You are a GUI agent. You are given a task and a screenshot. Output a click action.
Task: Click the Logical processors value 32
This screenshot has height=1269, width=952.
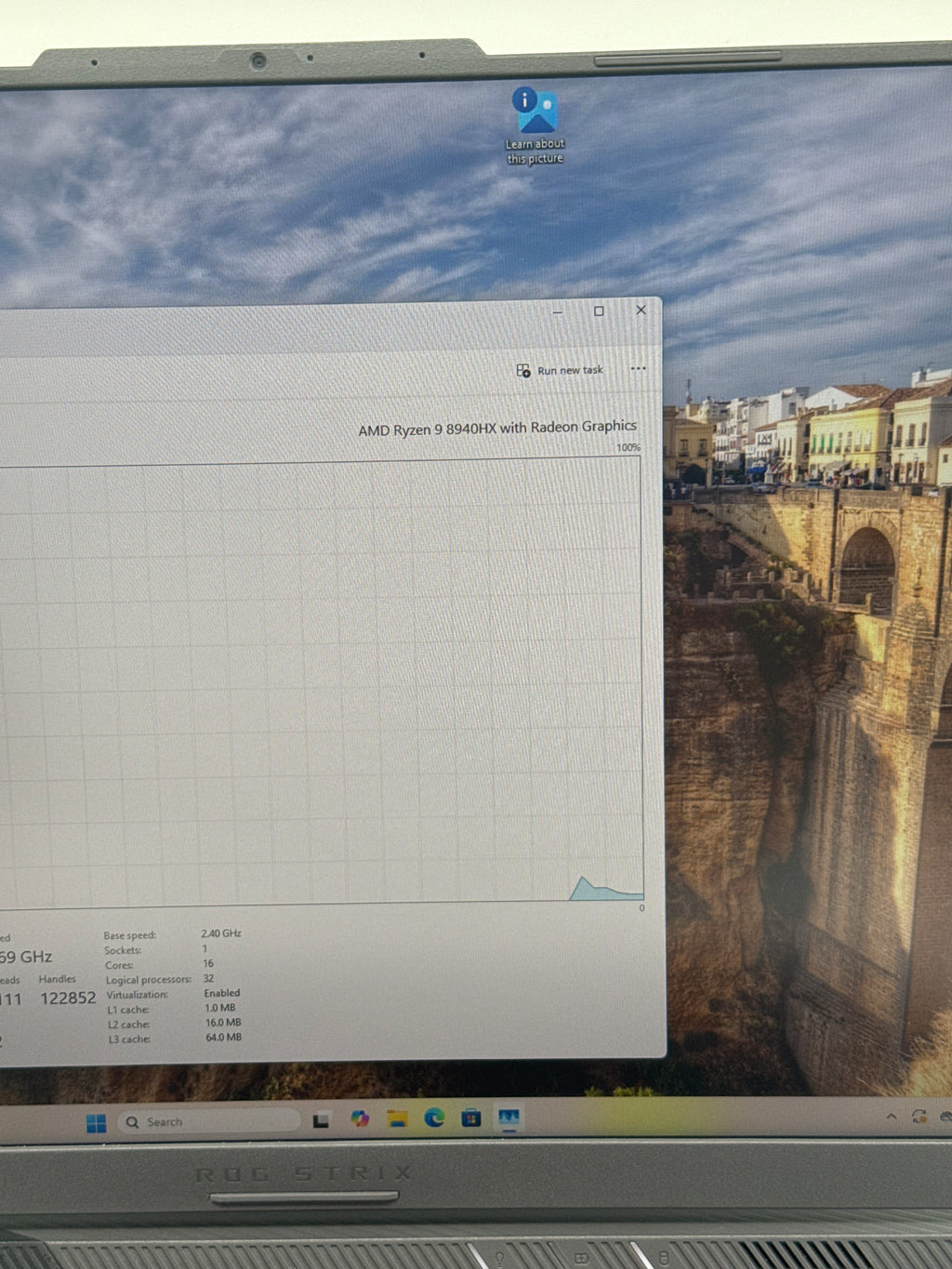pyautogui.click(x=208, y=978)
